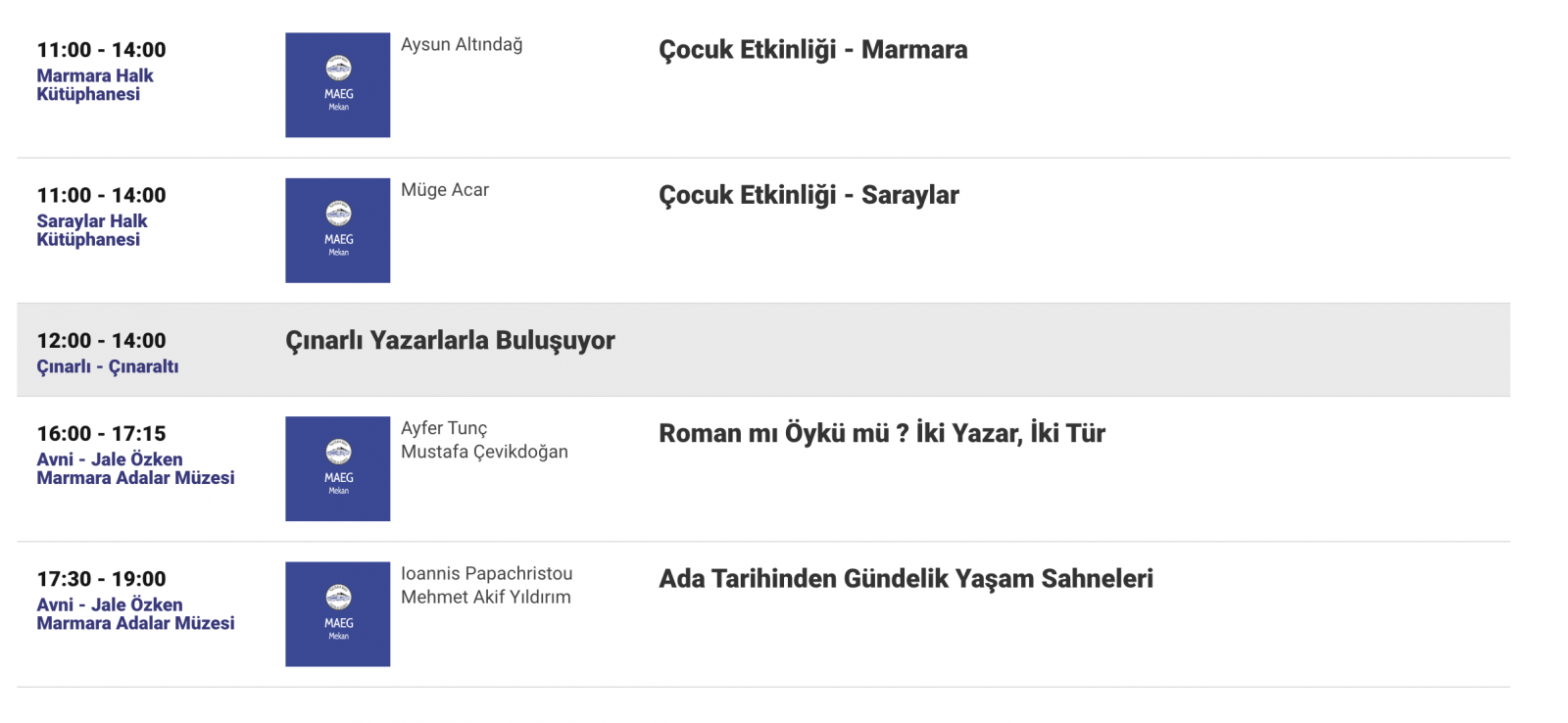The image size is (1568, 723).
Task: Open the Saraylar Halk Kütüphanesi venue link
Action: 92,230
